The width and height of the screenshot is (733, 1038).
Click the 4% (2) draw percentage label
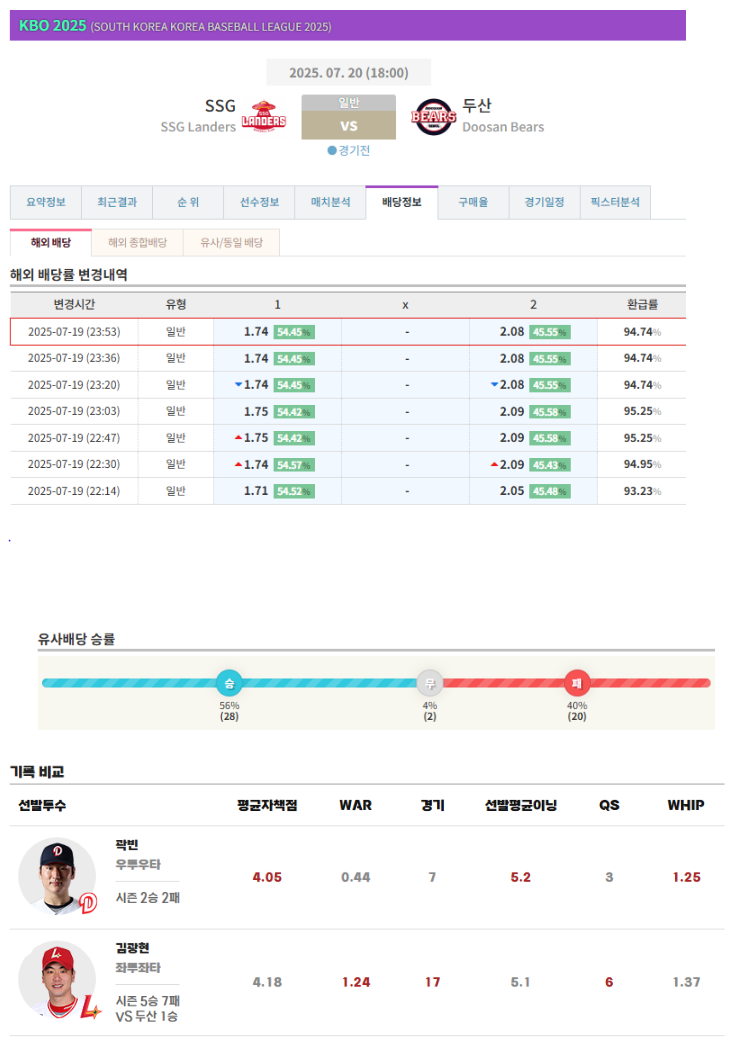(x=430, y=711)
